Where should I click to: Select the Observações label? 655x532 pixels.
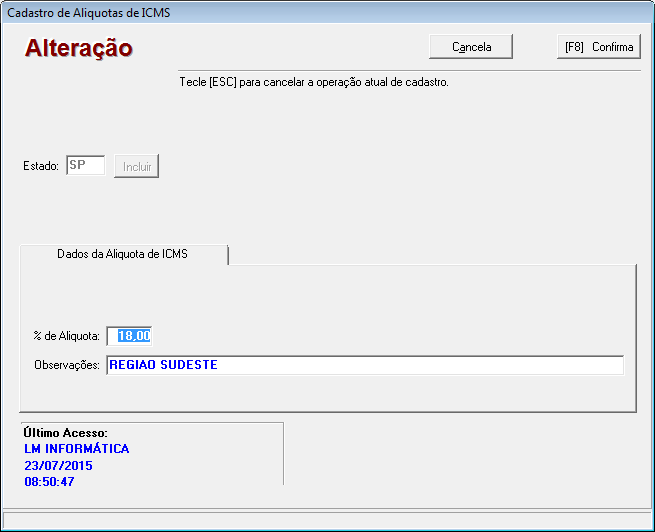tap(67, 366)
